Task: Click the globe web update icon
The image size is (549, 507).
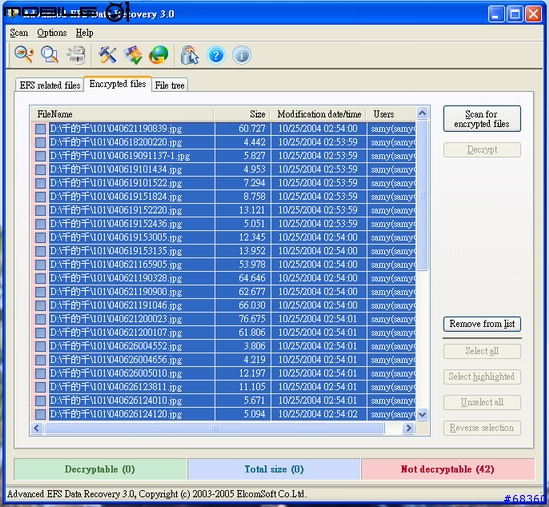Action: click(159, 55)
